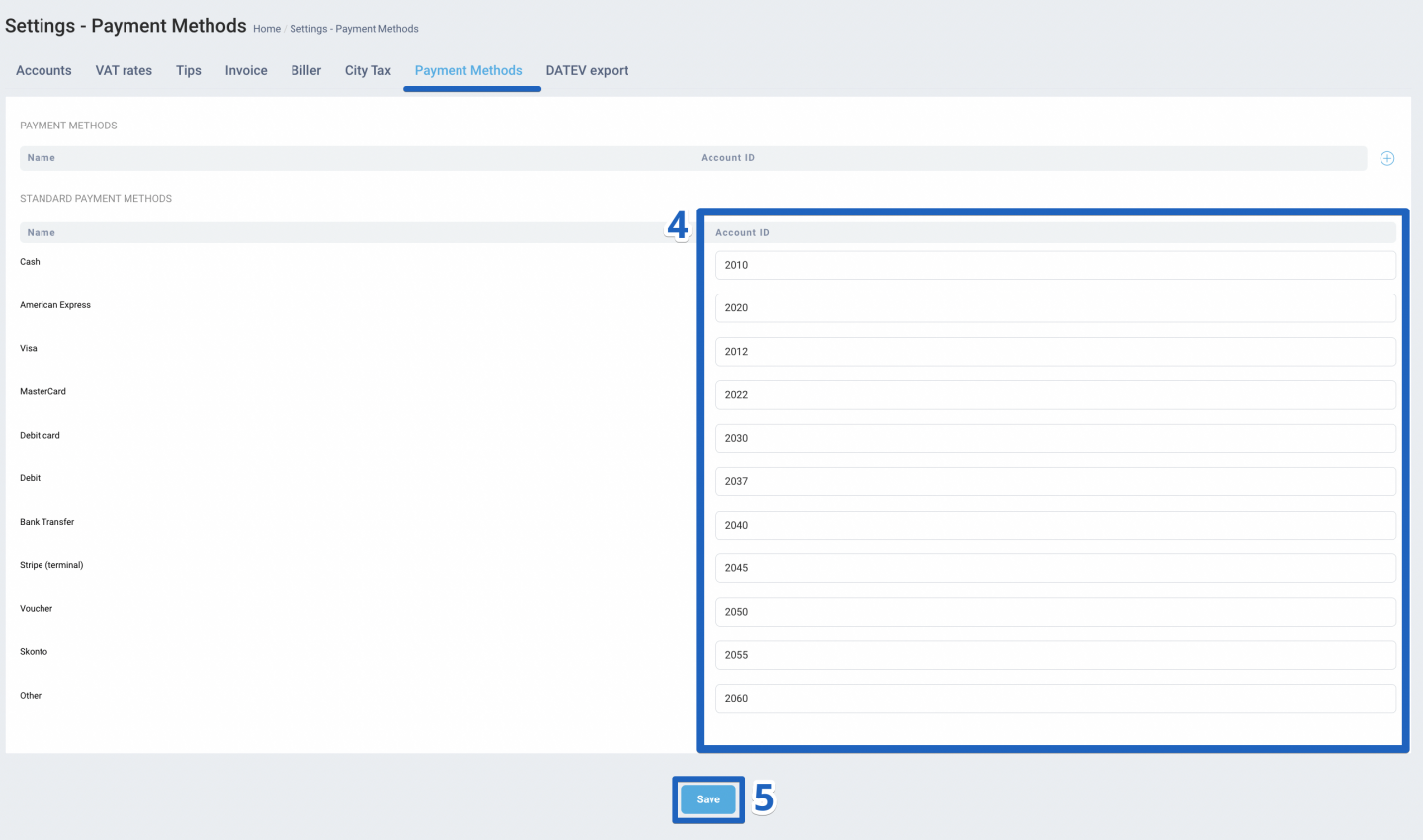Click the Home breadcrumb link
The height and width of the screenshot is (840, 1423).
coord(267,29)
